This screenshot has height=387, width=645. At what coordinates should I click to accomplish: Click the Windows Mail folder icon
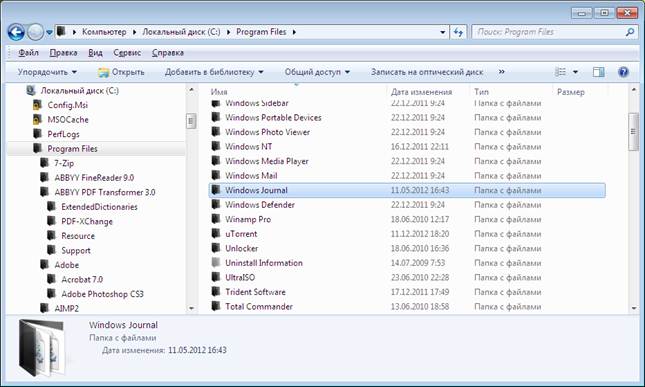[x=216, y=176]
